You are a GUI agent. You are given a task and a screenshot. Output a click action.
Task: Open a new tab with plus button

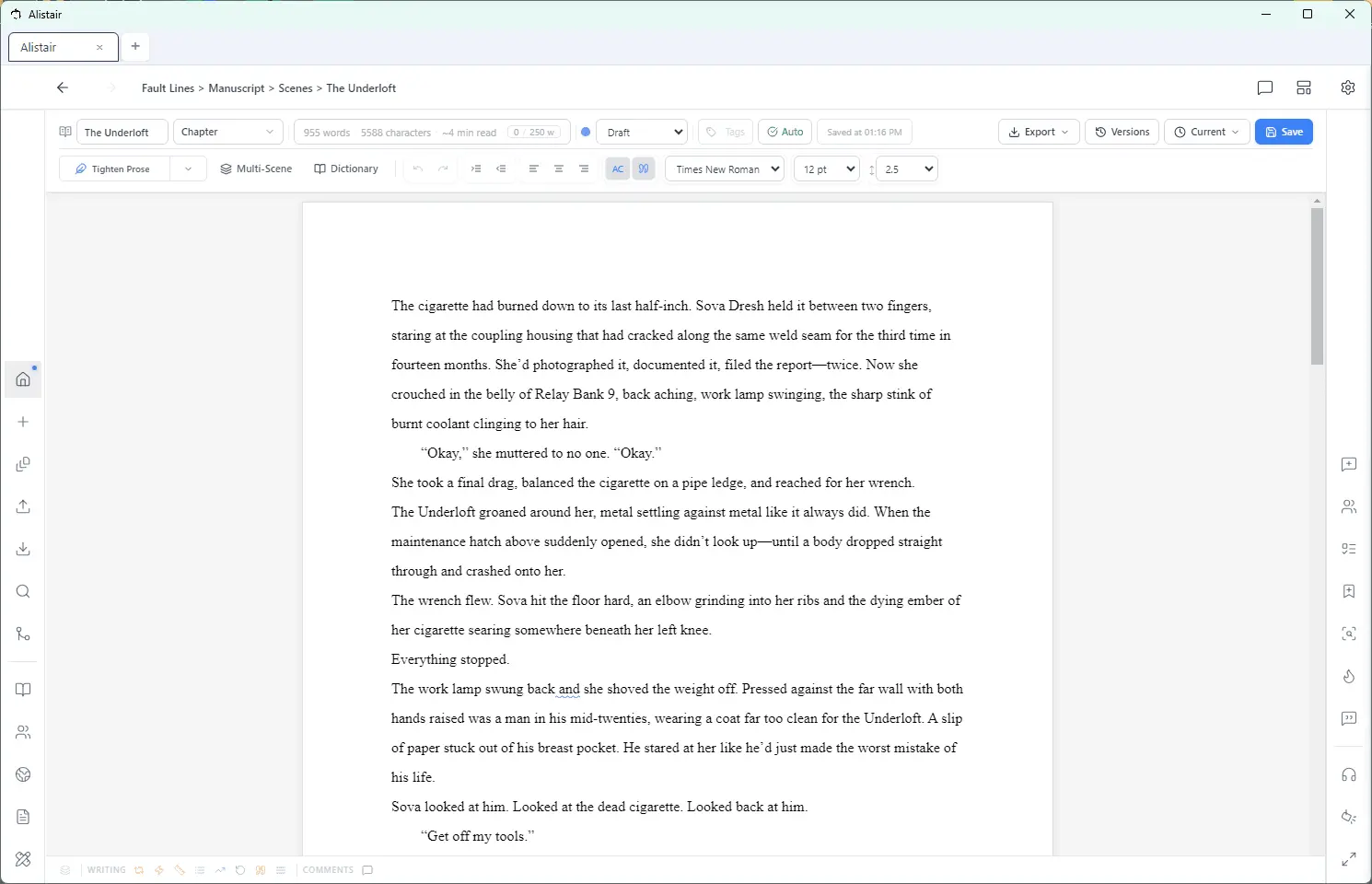[135, 46]
